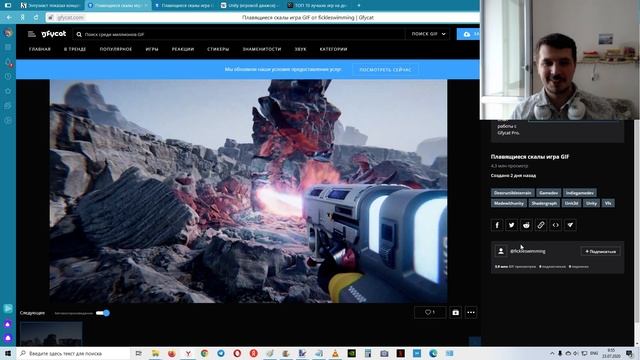Toggle the autoplay switch
The image size is (640, 360).
click(x=103, y=313)
